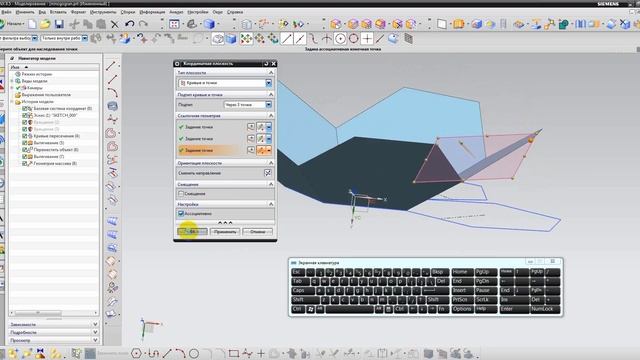Toggle the Associative checkbox in Settings section

click(x=181, y=213)
